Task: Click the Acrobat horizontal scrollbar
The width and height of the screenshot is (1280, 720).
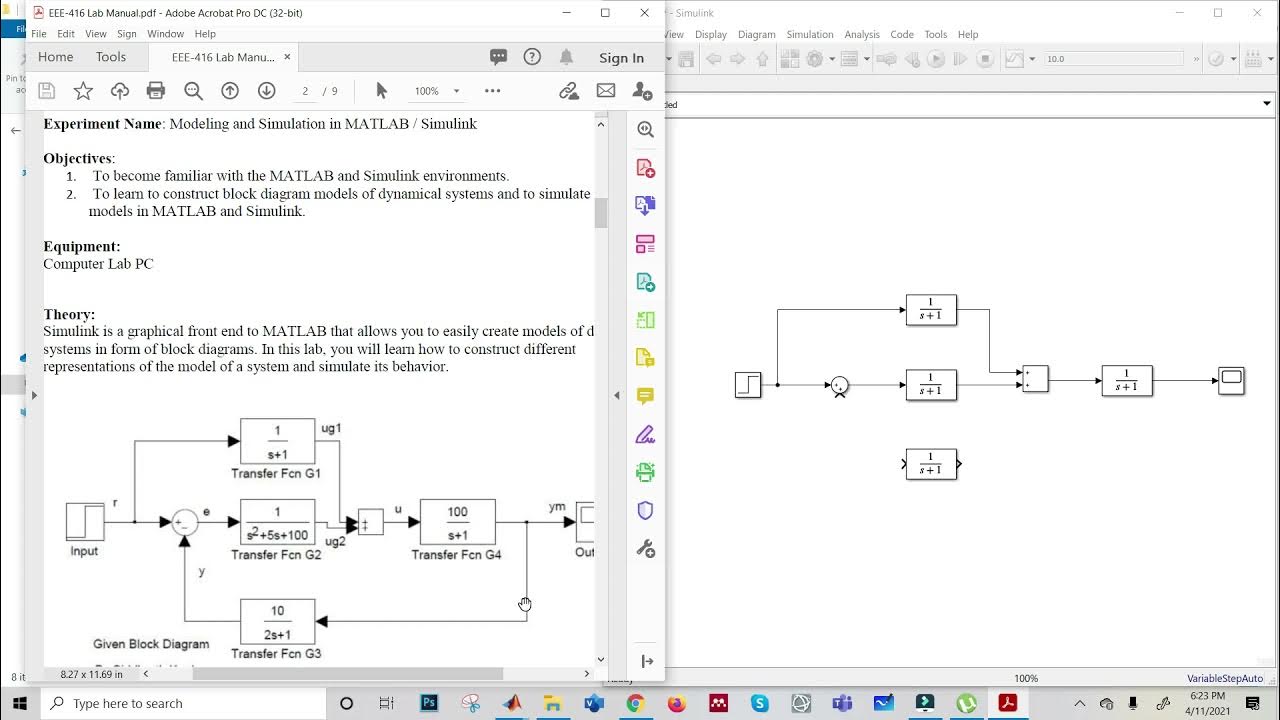Action: [348, 674]
